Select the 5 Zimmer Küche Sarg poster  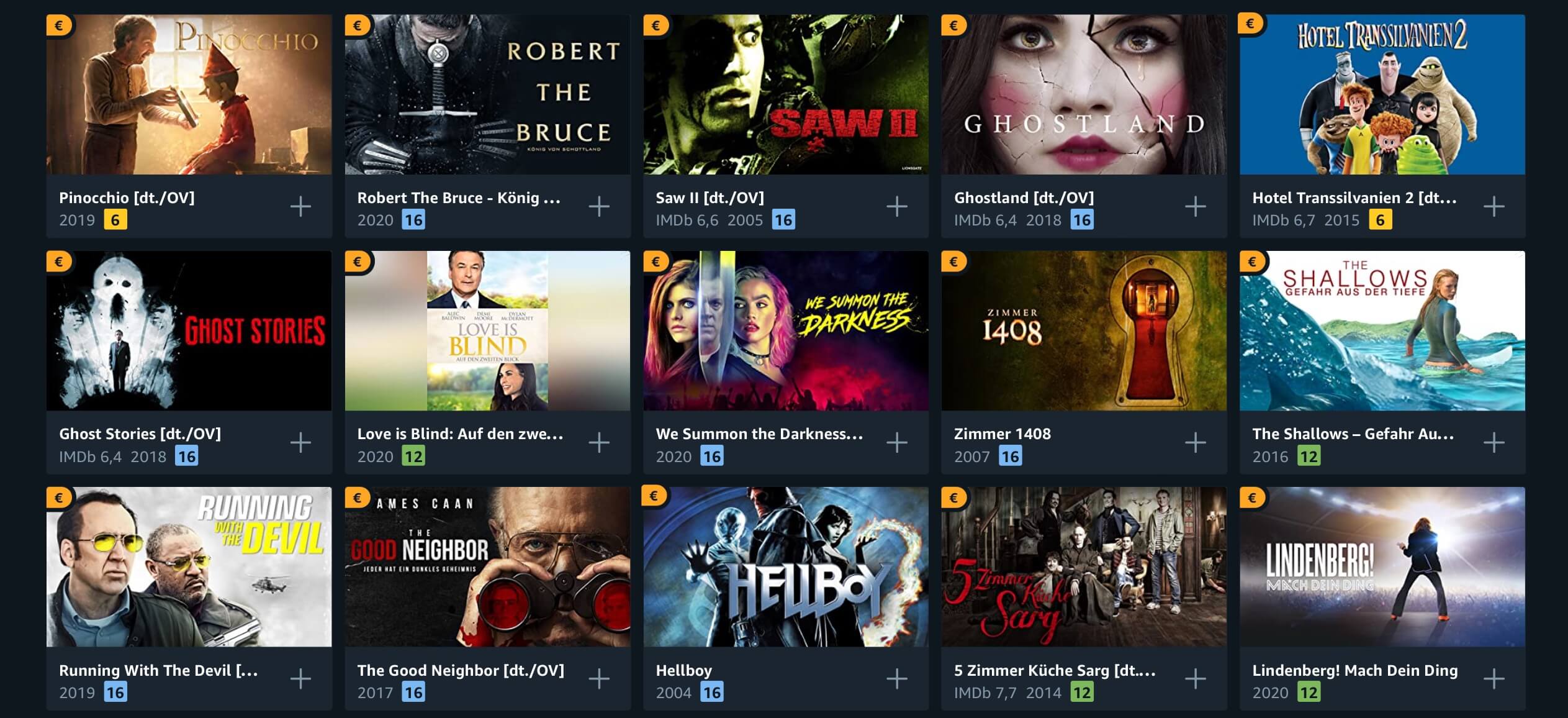[1084, 567]
